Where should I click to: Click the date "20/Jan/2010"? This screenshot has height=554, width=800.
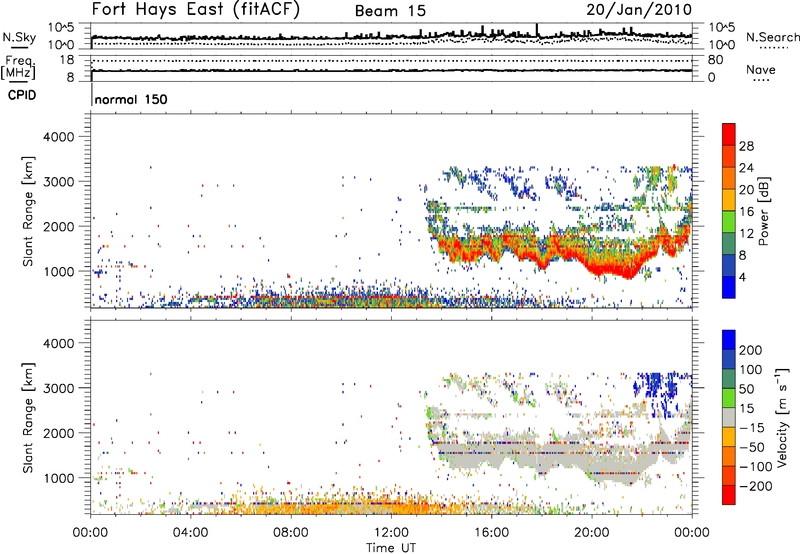[639, 10]
